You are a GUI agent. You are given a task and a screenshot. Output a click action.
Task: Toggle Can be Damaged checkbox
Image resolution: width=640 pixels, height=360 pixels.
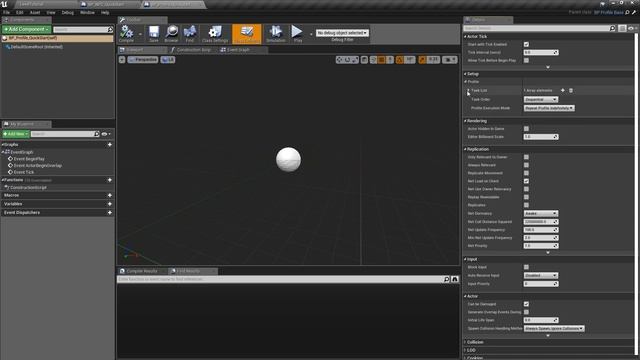click(x=526, y=304)
